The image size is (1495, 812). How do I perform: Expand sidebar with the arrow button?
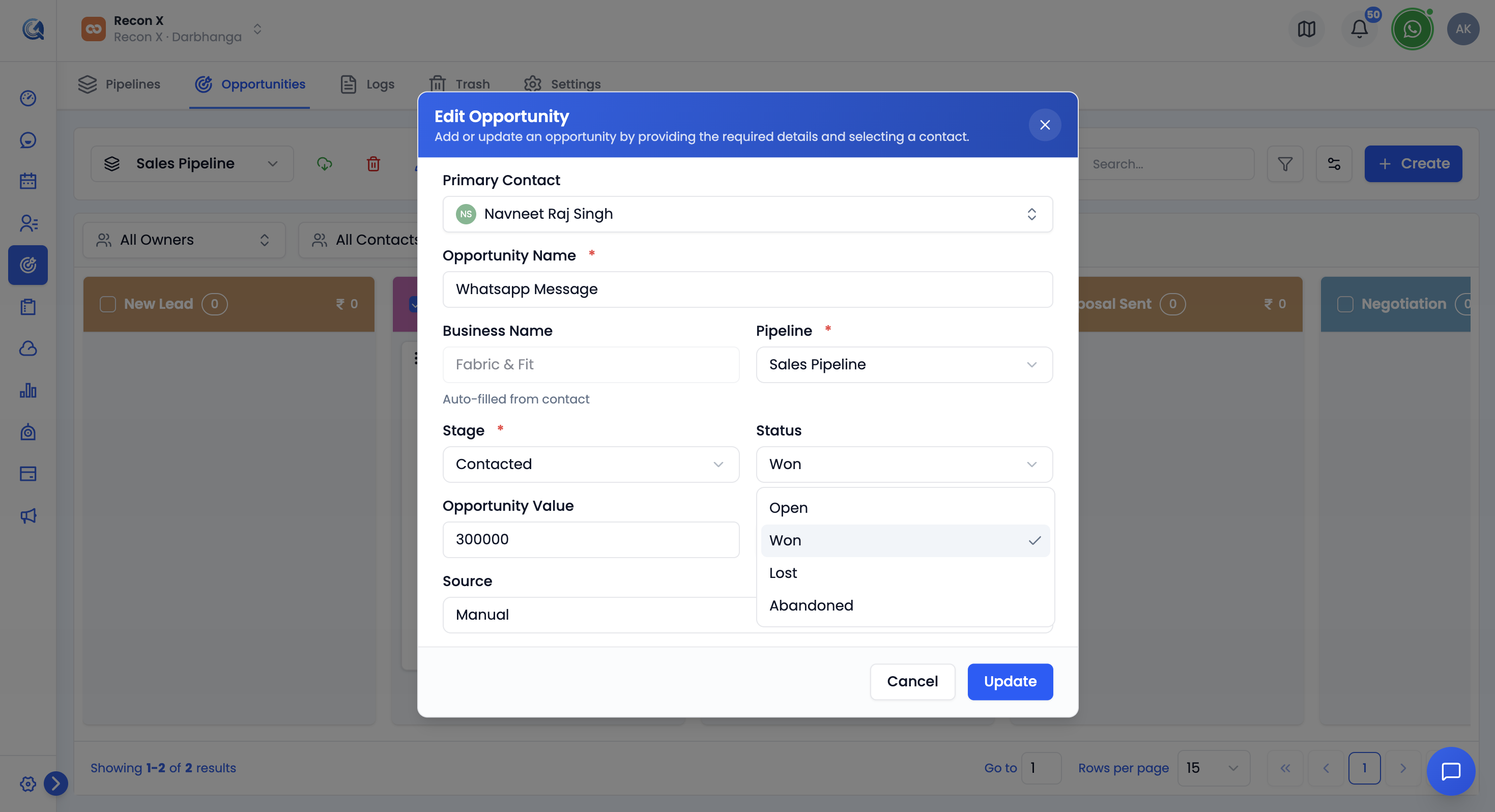(x=55, y=784)
